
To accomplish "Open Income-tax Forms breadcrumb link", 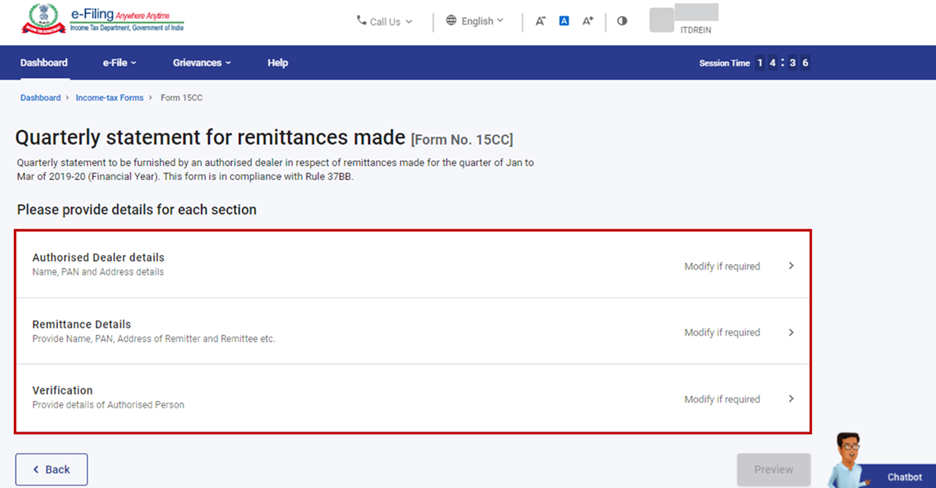I will tap(109, 98).
